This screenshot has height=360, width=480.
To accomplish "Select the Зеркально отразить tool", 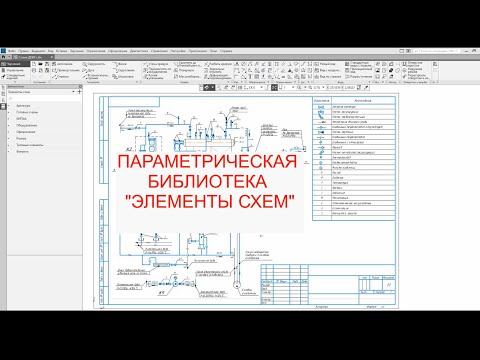I will click(x=213, y=70).
